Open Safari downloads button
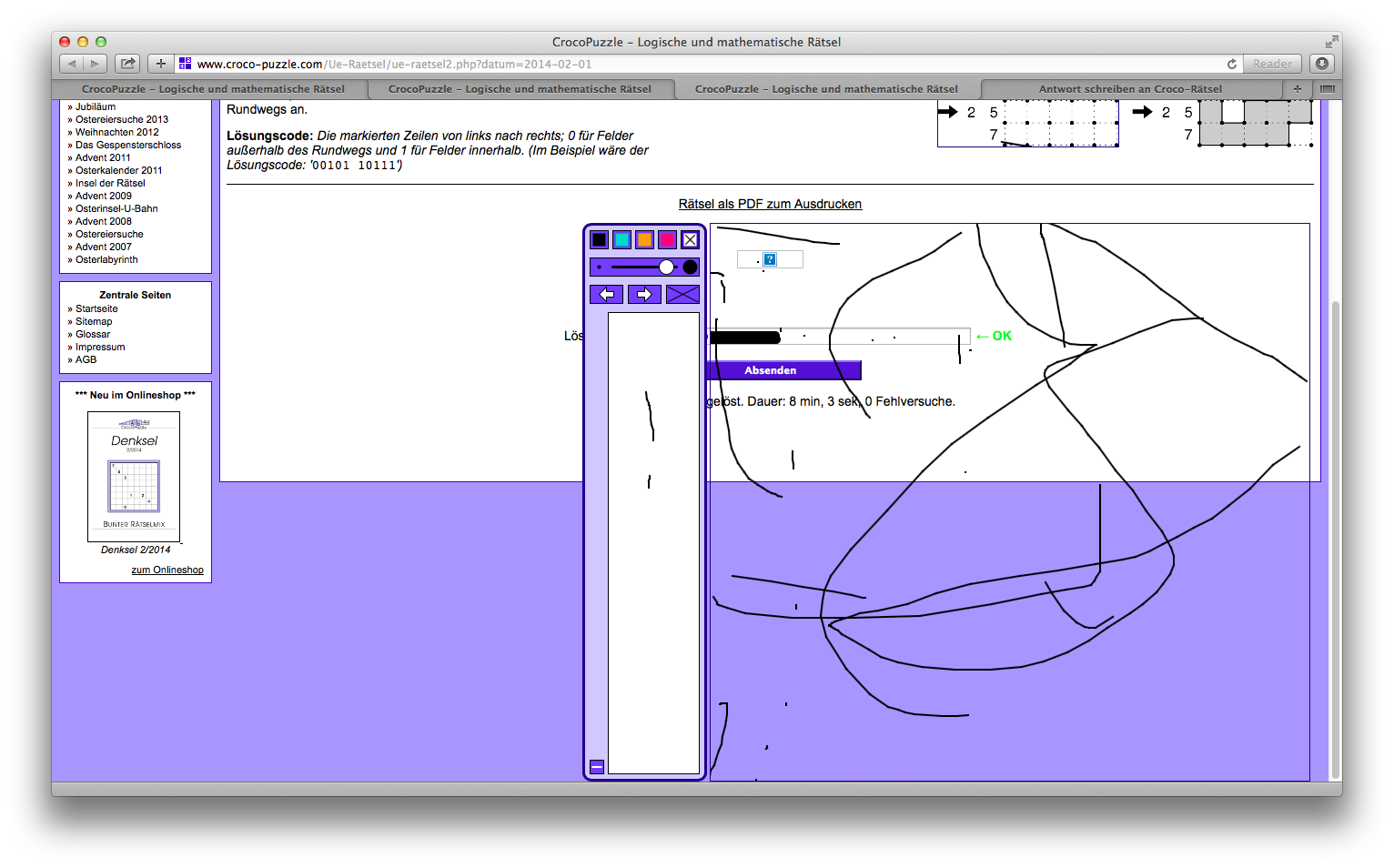Image resolution: width=1394 pixels, height=868 pixels. pos(1322,64)
